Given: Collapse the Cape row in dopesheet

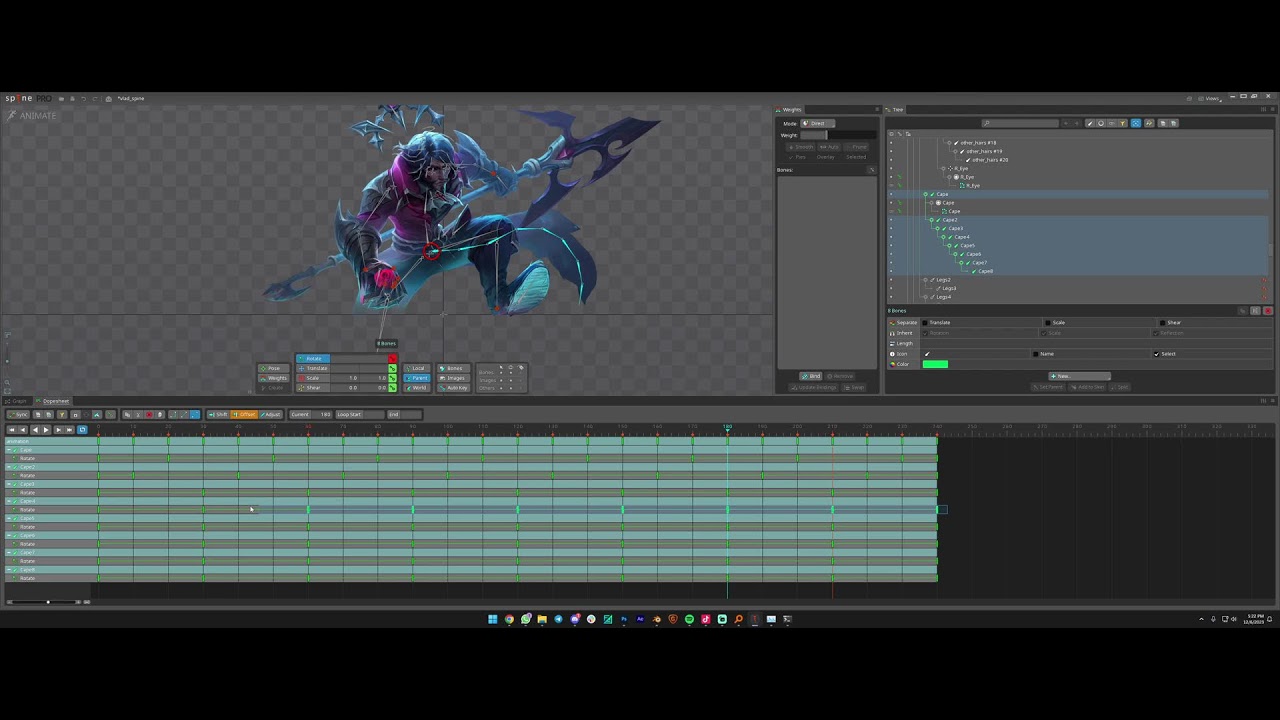Looking at the screenshot, I should pos(9,450).
